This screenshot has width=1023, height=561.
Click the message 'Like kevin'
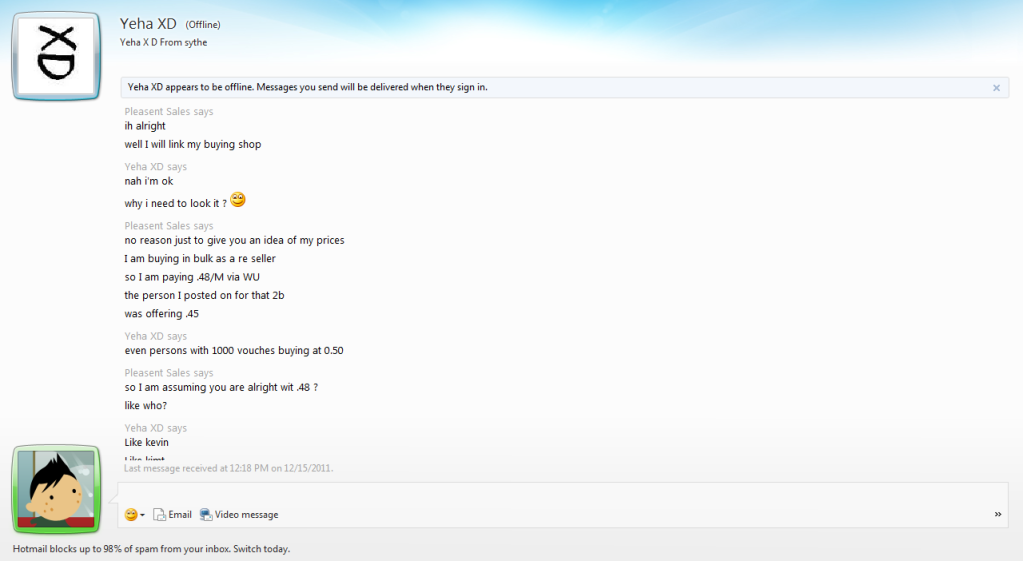pyautogui.click(x=146, y=442)
